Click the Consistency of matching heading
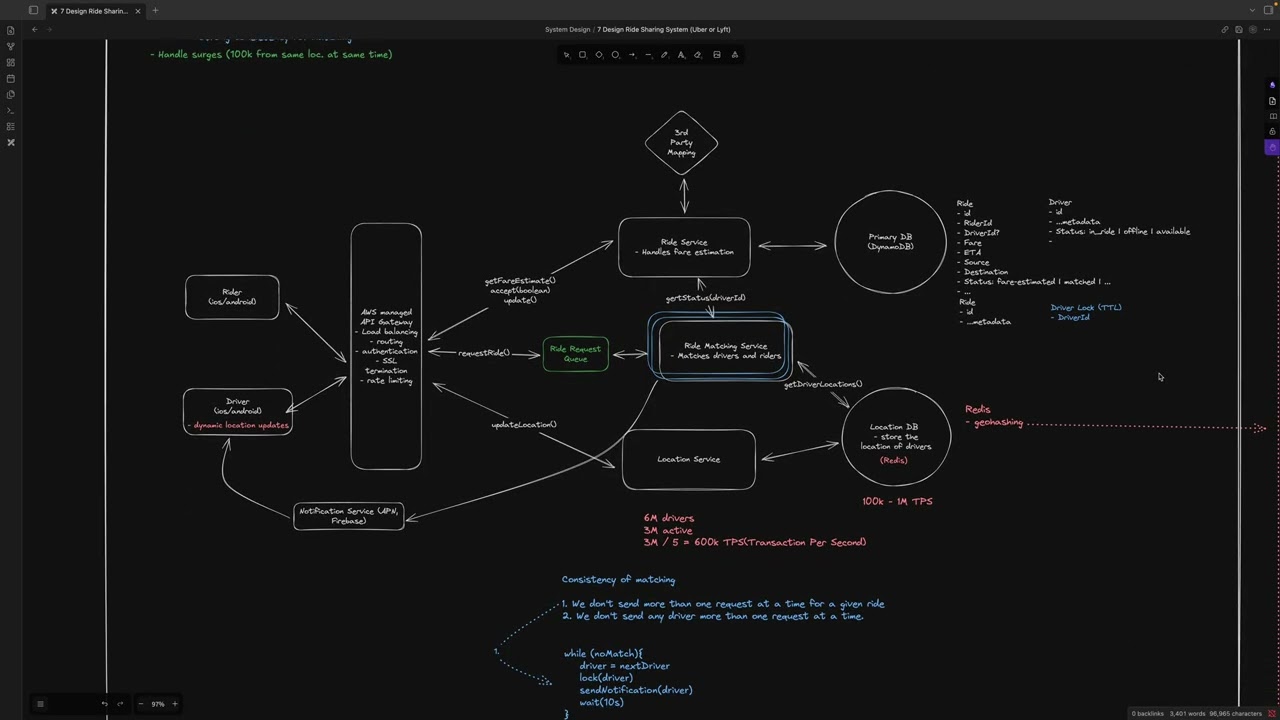The image size is (1280, 720). (x=618, y=580)
